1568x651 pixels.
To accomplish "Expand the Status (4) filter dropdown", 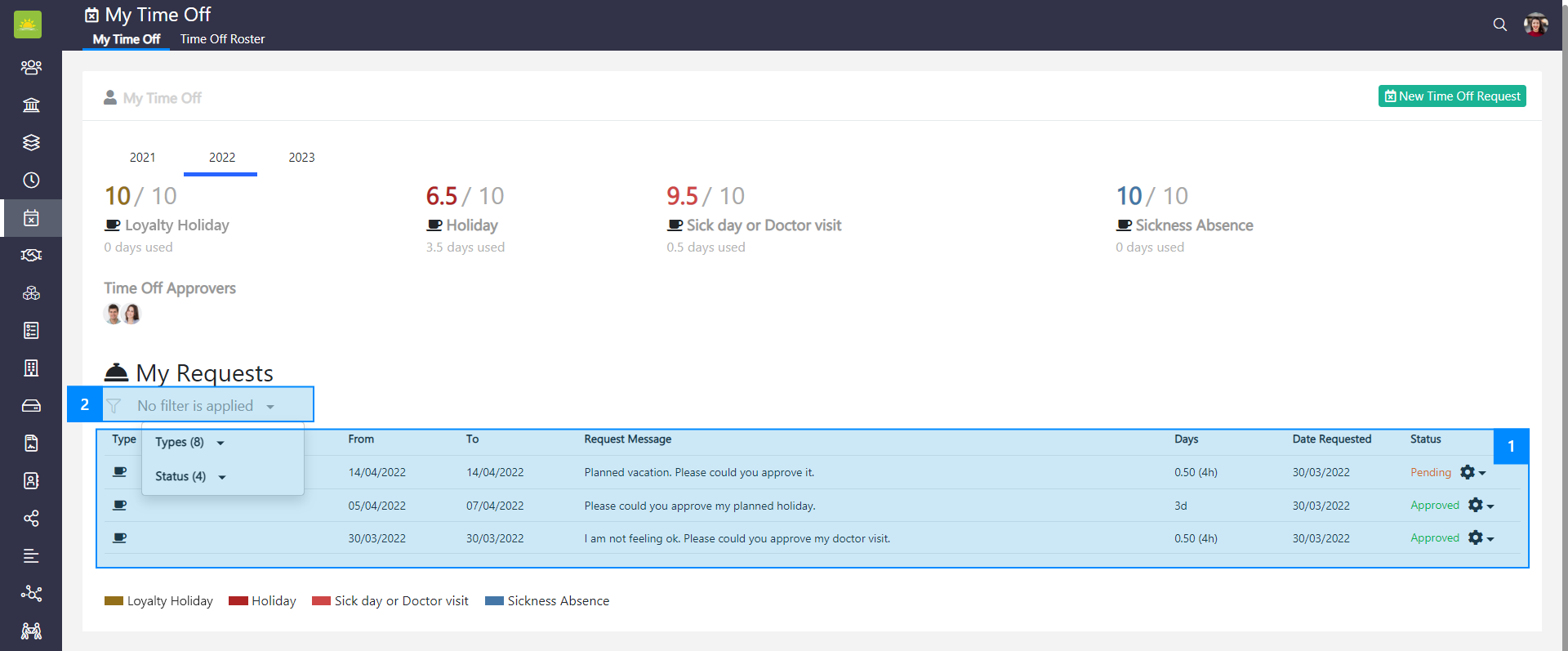I will [189, 476].
